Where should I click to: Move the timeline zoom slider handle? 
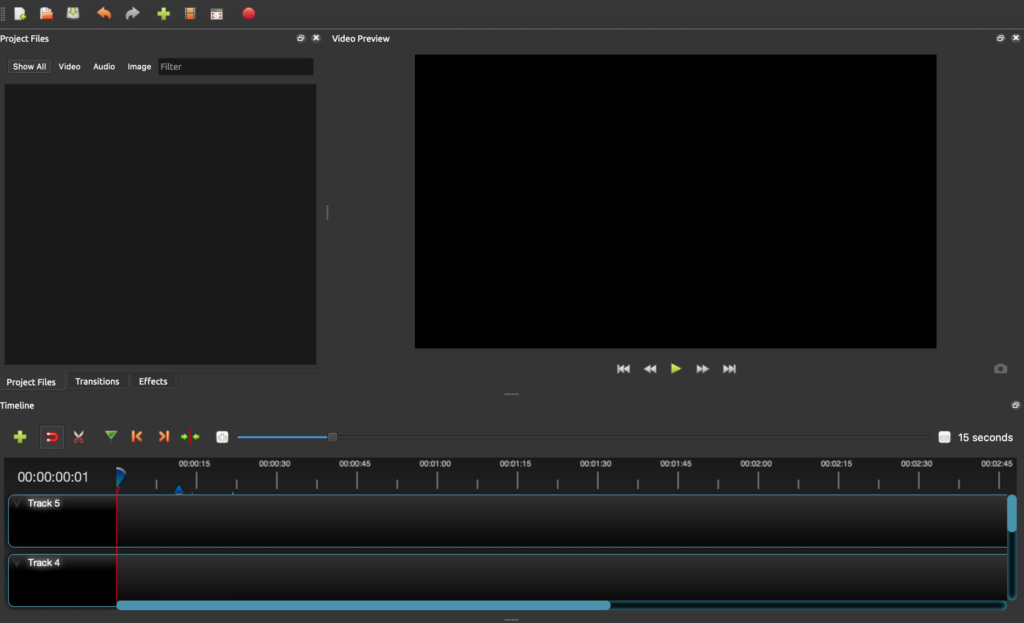click(x=332, y=437)
